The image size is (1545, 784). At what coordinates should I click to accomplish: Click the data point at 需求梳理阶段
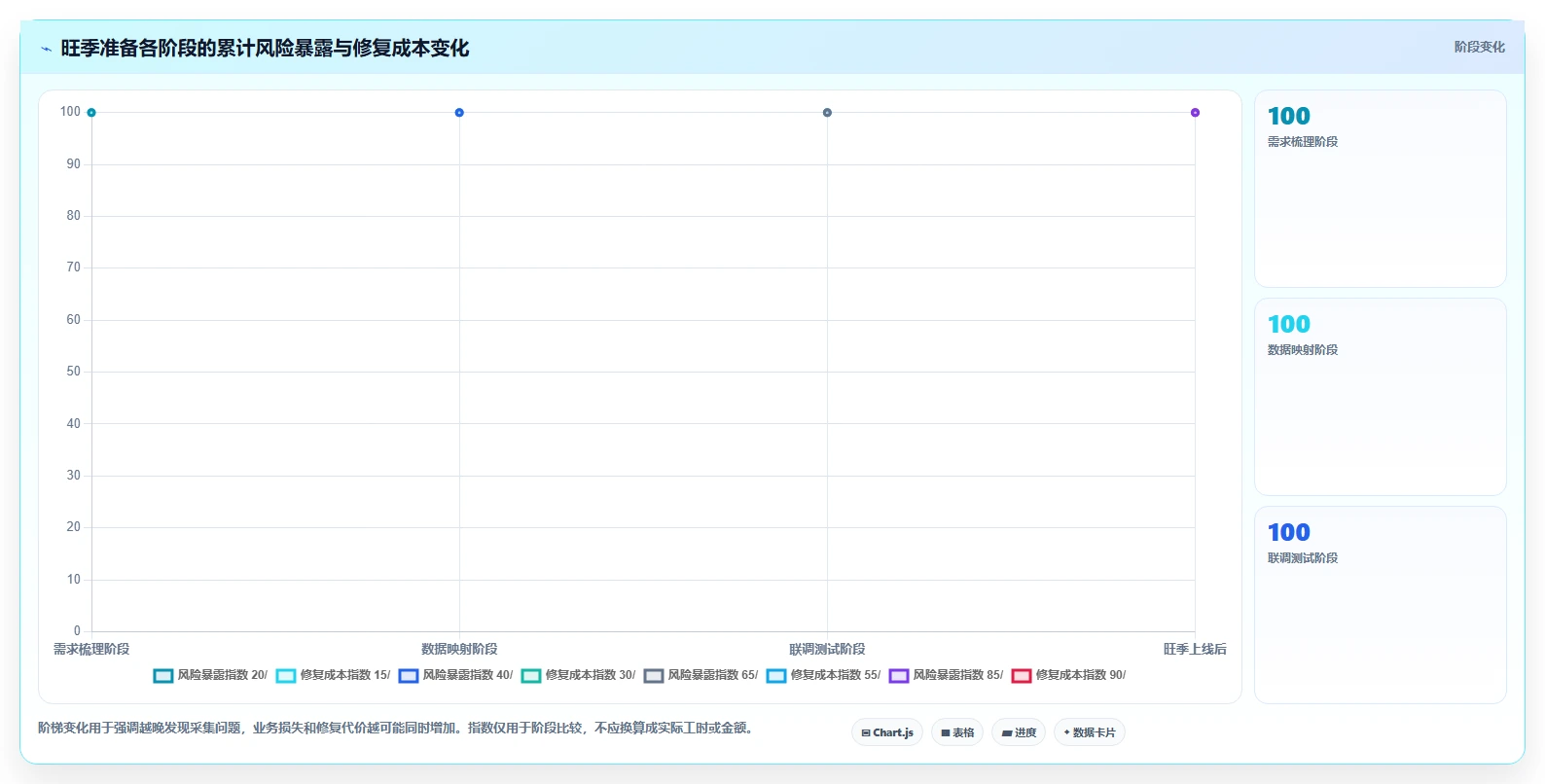[91, 113]
